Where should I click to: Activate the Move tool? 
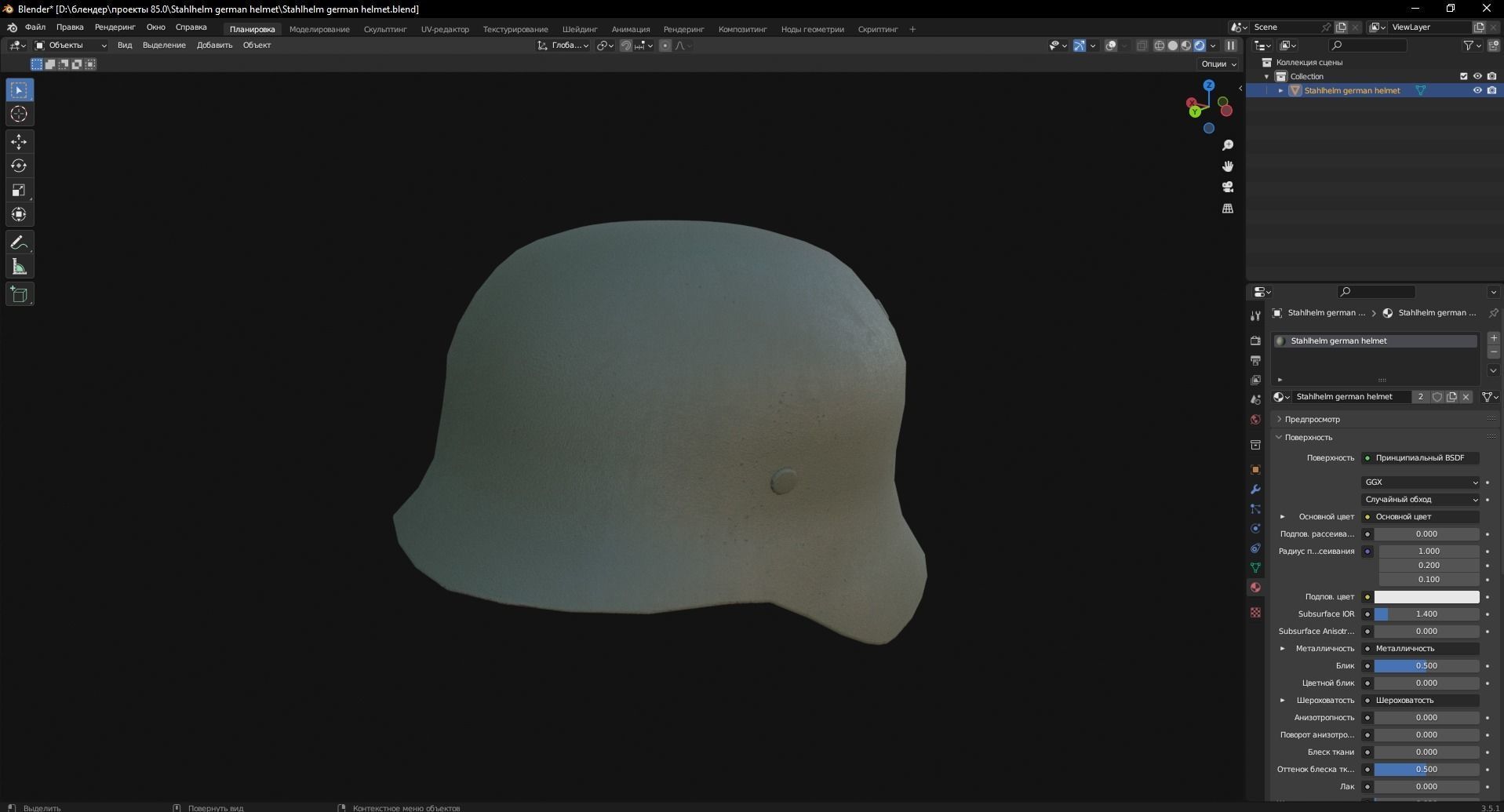pyautogui.click(x=19, y=142)
